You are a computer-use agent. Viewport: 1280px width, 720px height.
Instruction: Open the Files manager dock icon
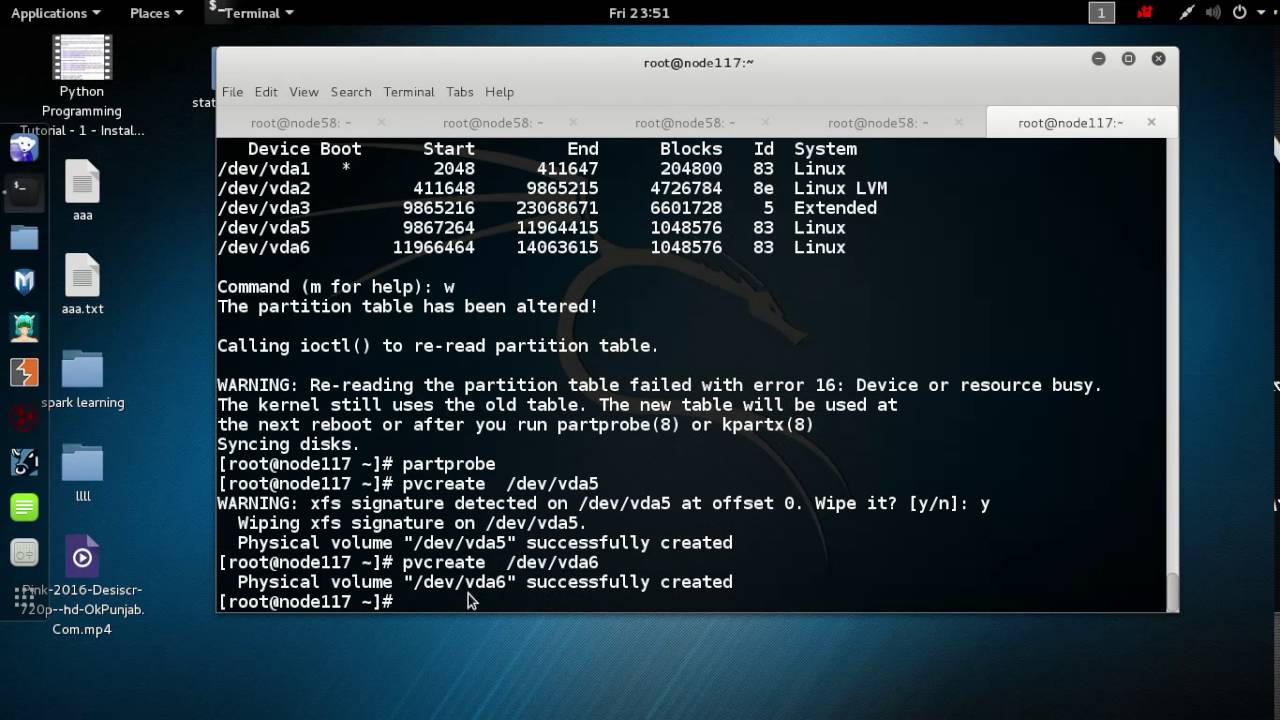(x=24, y=237)
